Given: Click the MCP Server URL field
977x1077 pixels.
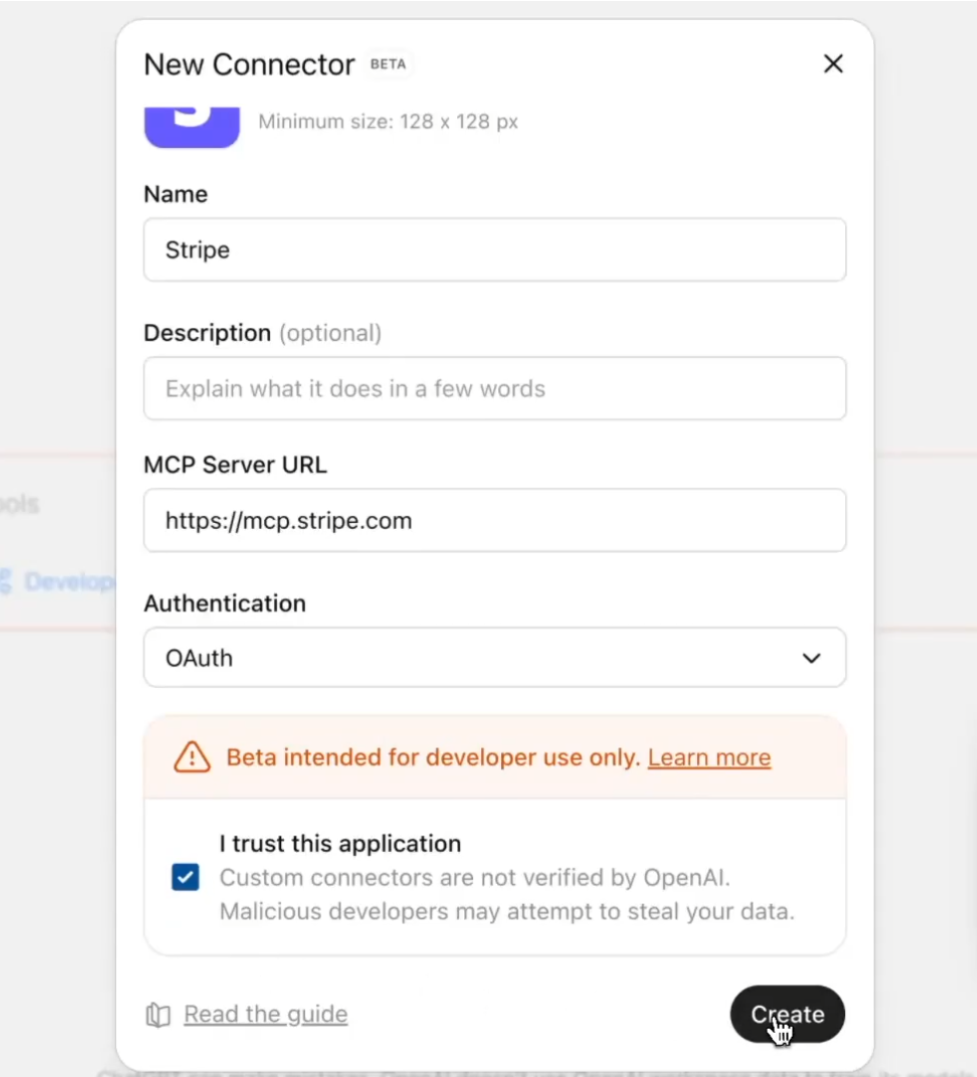Looking at the screenshot, I should [495, 521].
